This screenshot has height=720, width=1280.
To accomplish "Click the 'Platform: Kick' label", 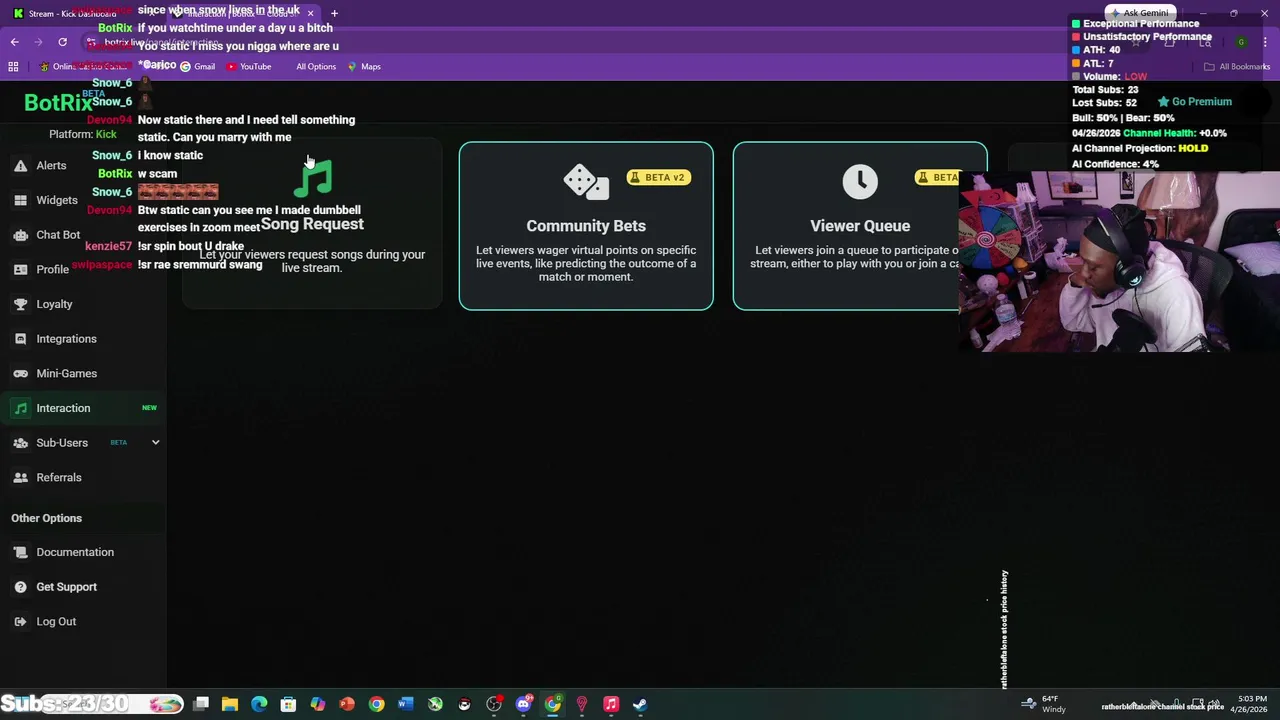I will (x=83, y=135).
